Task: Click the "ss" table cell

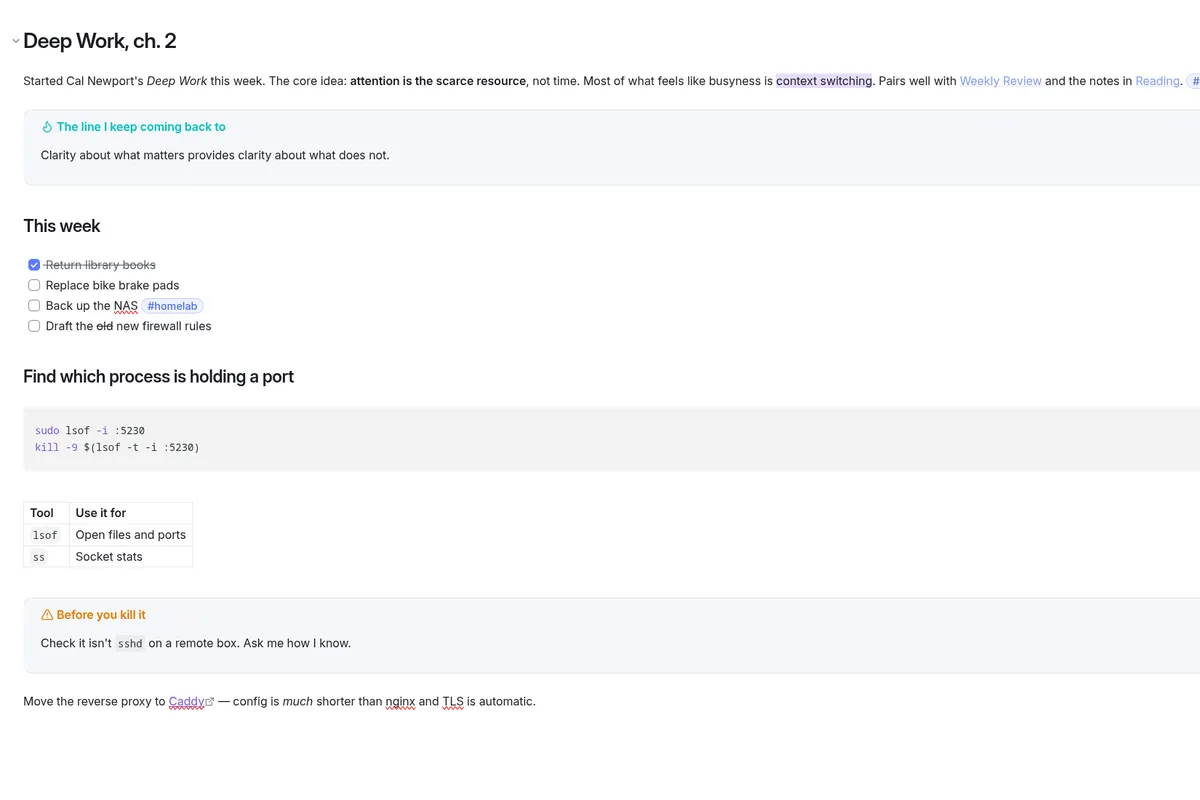Action: tap(46, 557)
